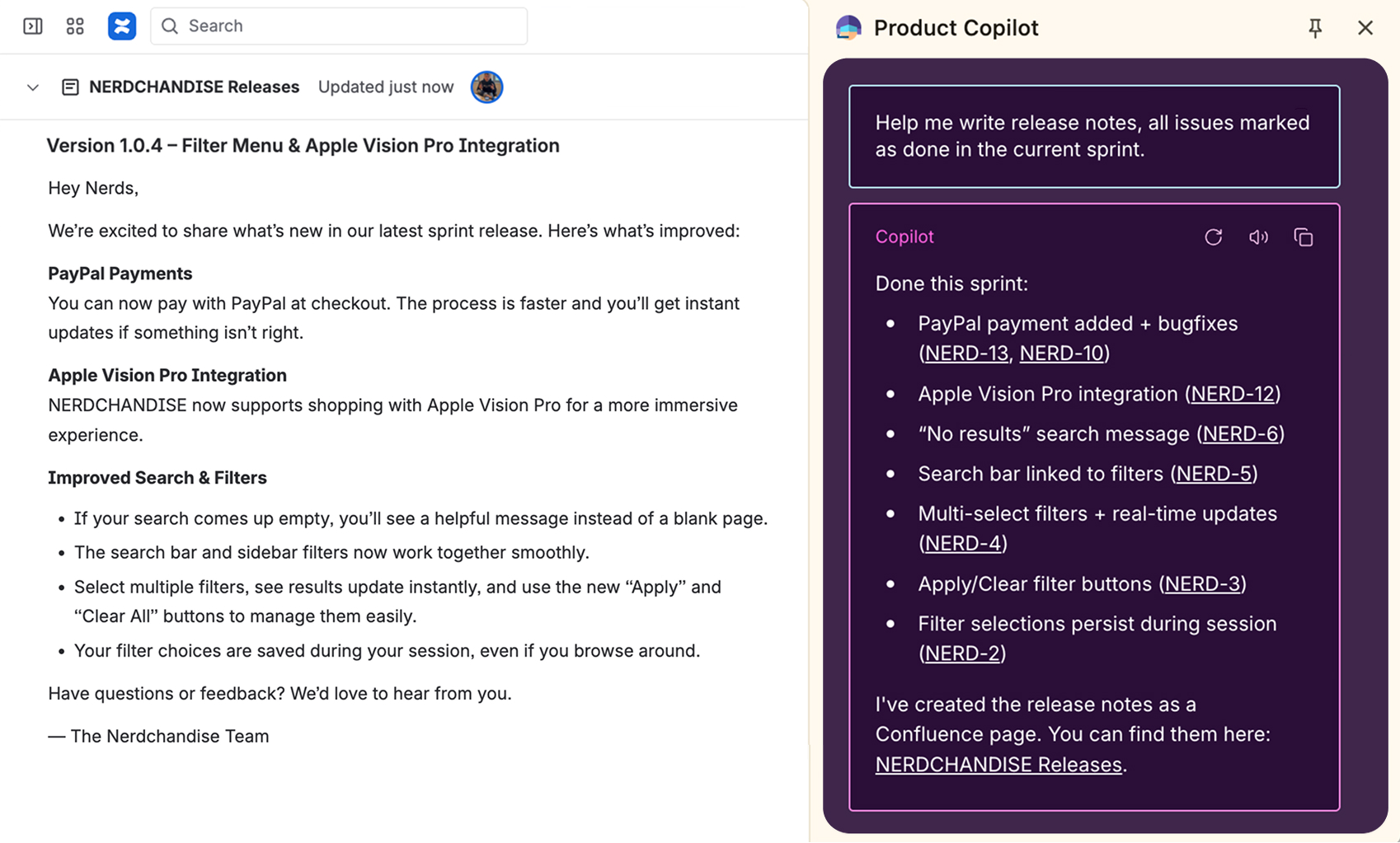Click the Product Copilot logo icon
This screenshot has height=843, width=1400.
[848, 28]
